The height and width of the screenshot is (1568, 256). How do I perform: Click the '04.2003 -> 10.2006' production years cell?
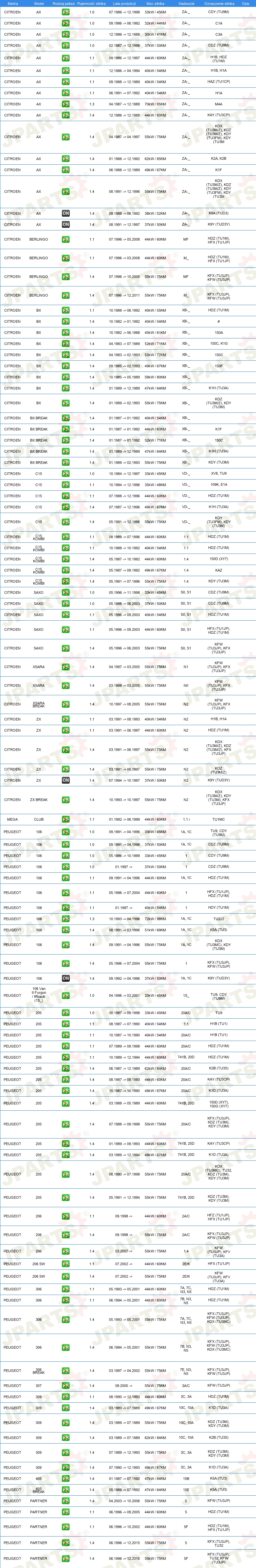pos(124,1501)
